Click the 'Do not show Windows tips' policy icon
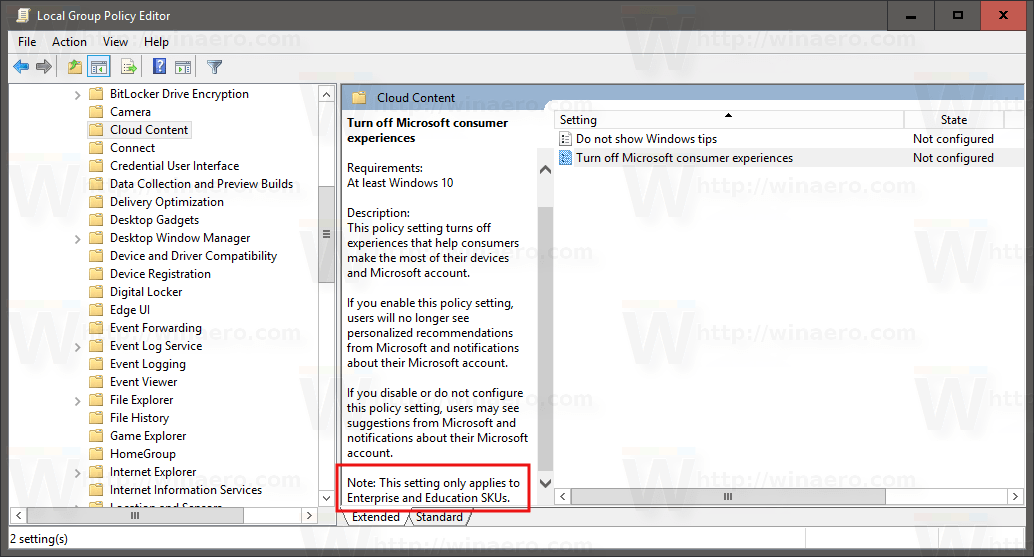Image resolution: width=1034 pixels, height=557 pixels. coord(565,138)
